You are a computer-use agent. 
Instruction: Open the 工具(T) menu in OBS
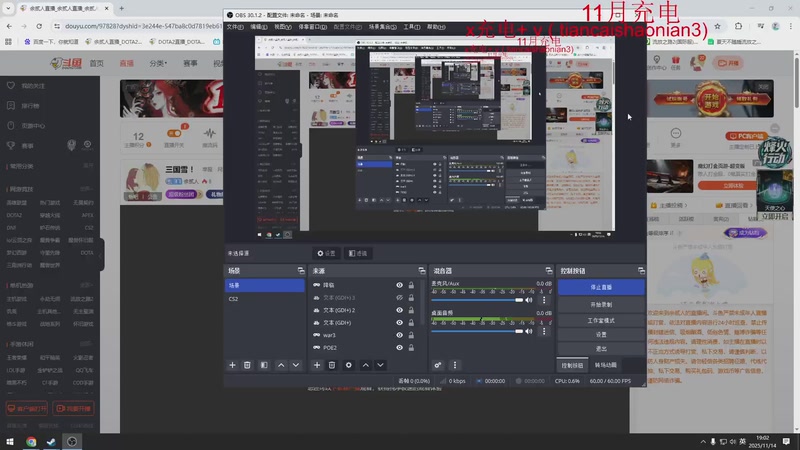pyautogui.click(x=412, y=27)
